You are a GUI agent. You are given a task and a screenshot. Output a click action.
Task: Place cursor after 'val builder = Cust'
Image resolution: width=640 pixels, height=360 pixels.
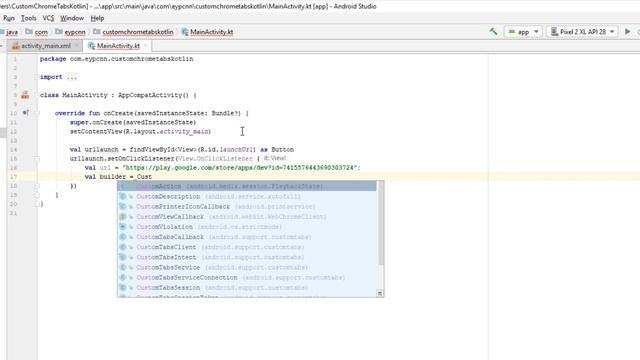click(x=152, y=177)
